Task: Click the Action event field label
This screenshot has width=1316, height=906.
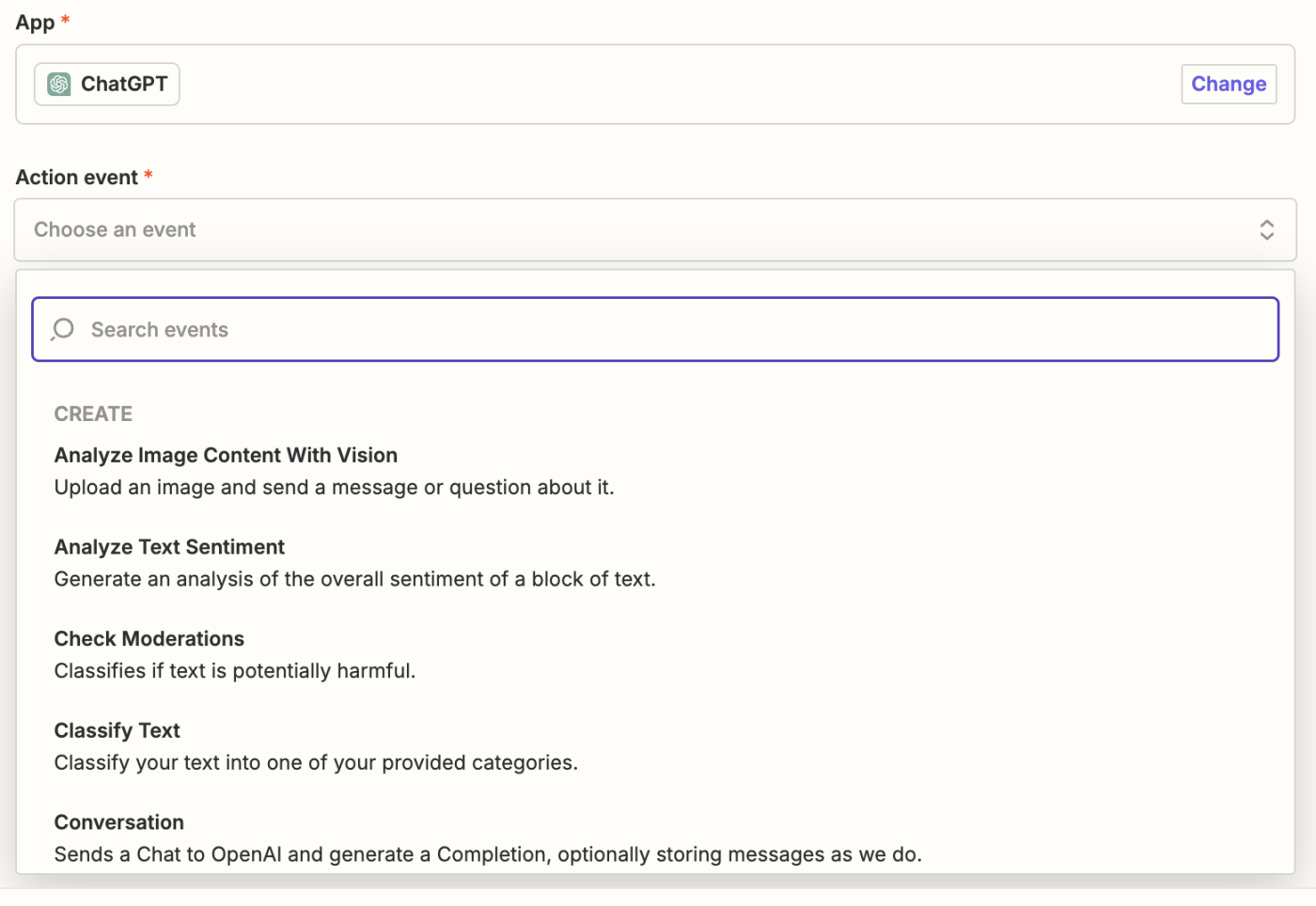Action: point(77,178)
